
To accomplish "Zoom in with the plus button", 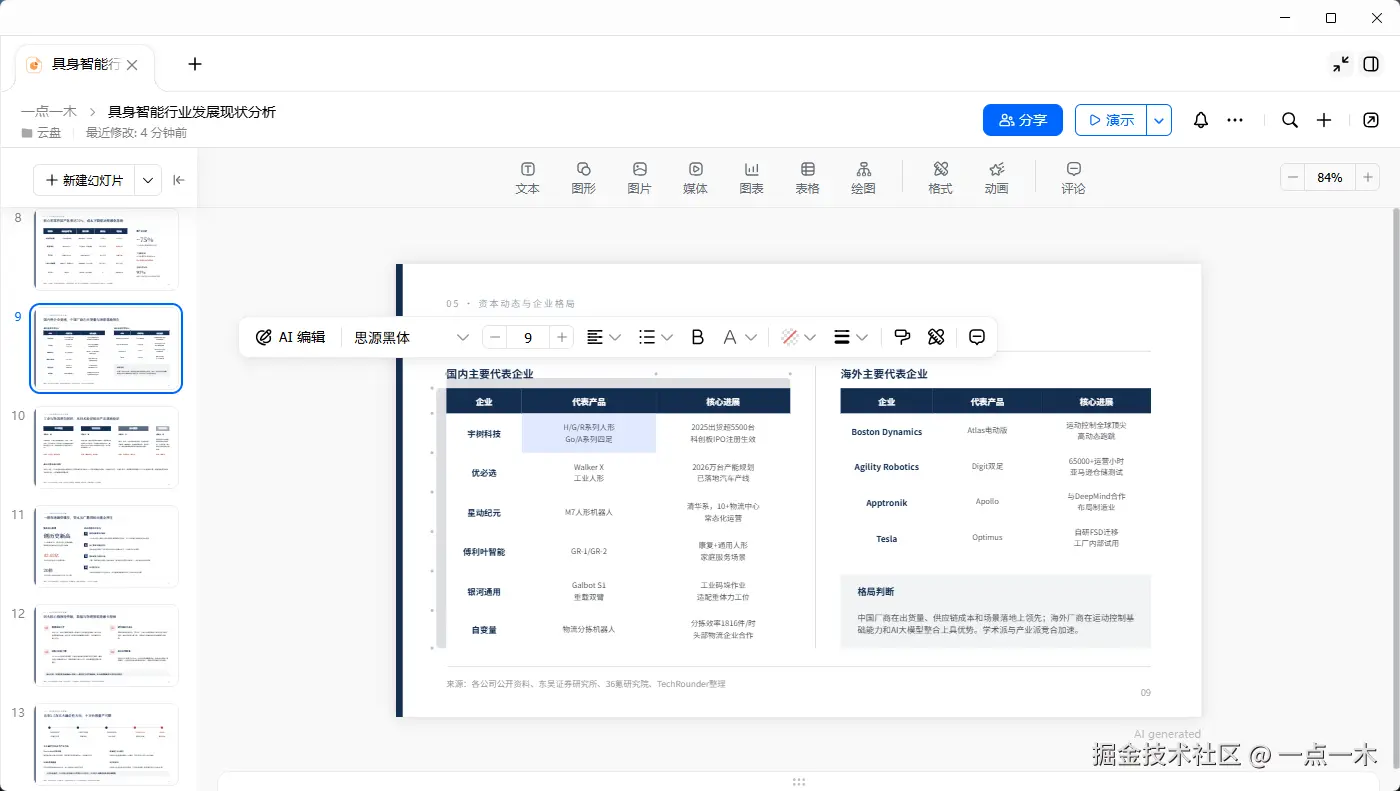I will point(1368,177).
